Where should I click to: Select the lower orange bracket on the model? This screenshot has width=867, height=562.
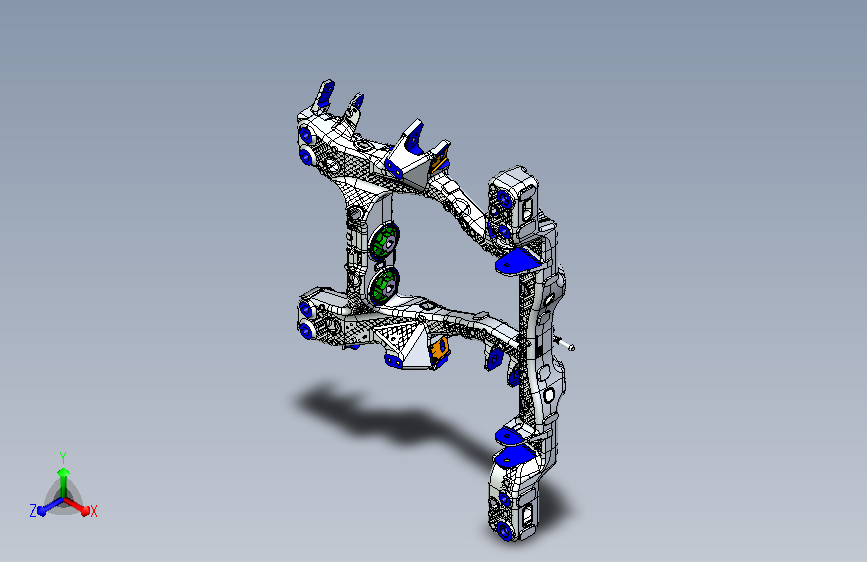pyautogui.click(x=440, y=350)
